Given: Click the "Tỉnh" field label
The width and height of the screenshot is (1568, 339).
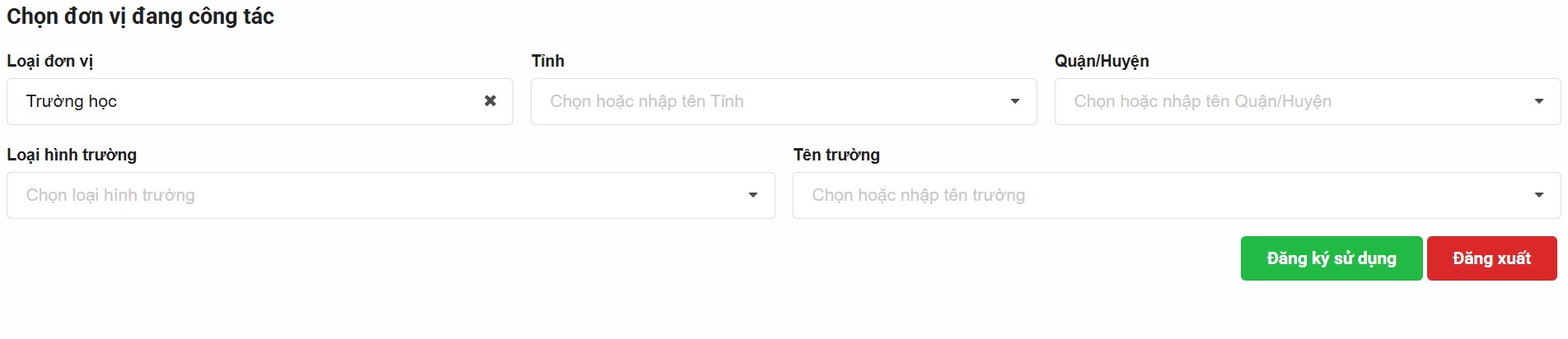Looking at the screenshot, I should pyautogui.click(x=548, y=61).
